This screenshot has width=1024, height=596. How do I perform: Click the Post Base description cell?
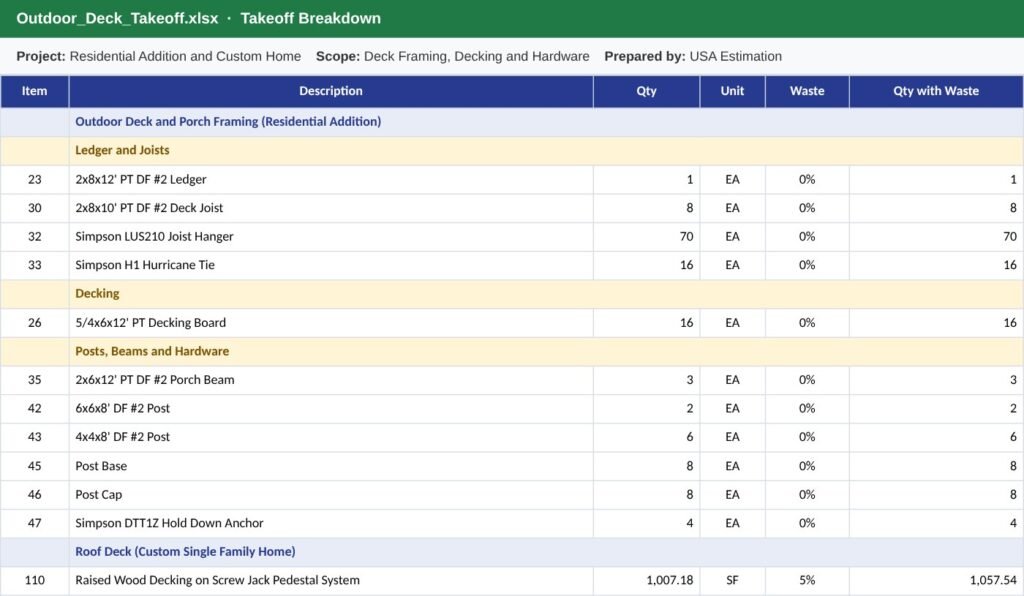click(331, 467)
